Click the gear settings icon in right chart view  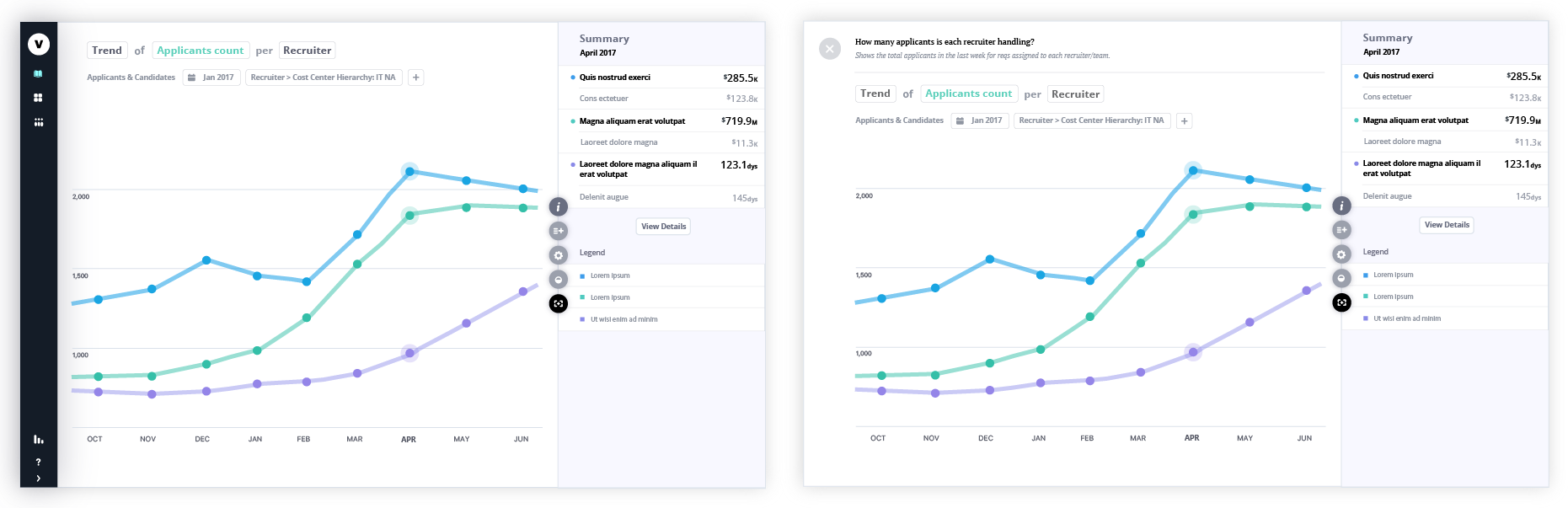tap(1341, 254)
